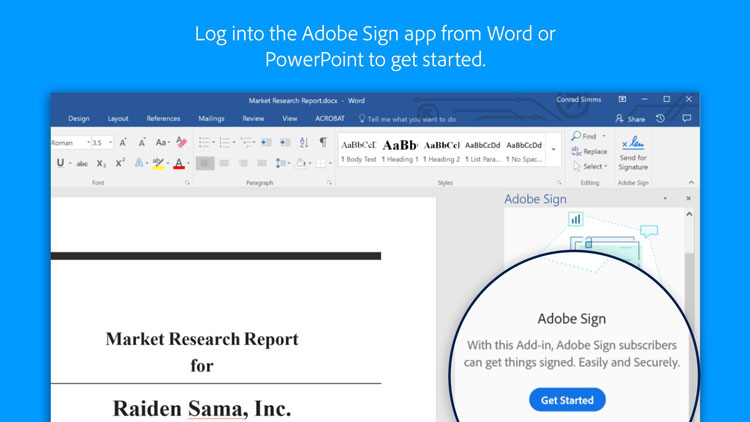Open the Mailings tab
This screenshot has height=422, width=750.
[x=211, y=119]
